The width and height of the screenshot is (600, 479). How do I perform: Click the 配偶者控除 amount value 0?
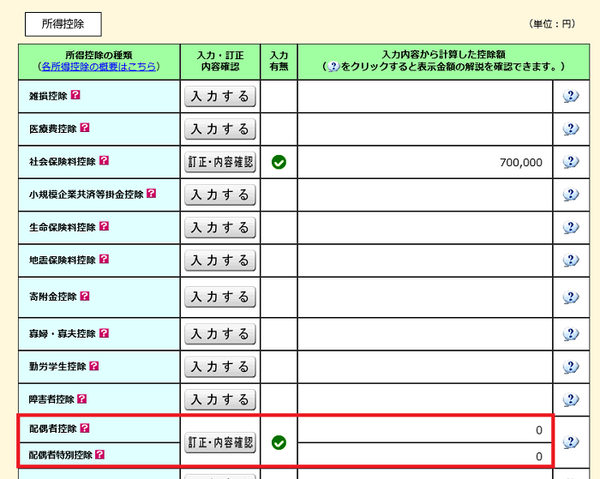(x=539, y=430)
